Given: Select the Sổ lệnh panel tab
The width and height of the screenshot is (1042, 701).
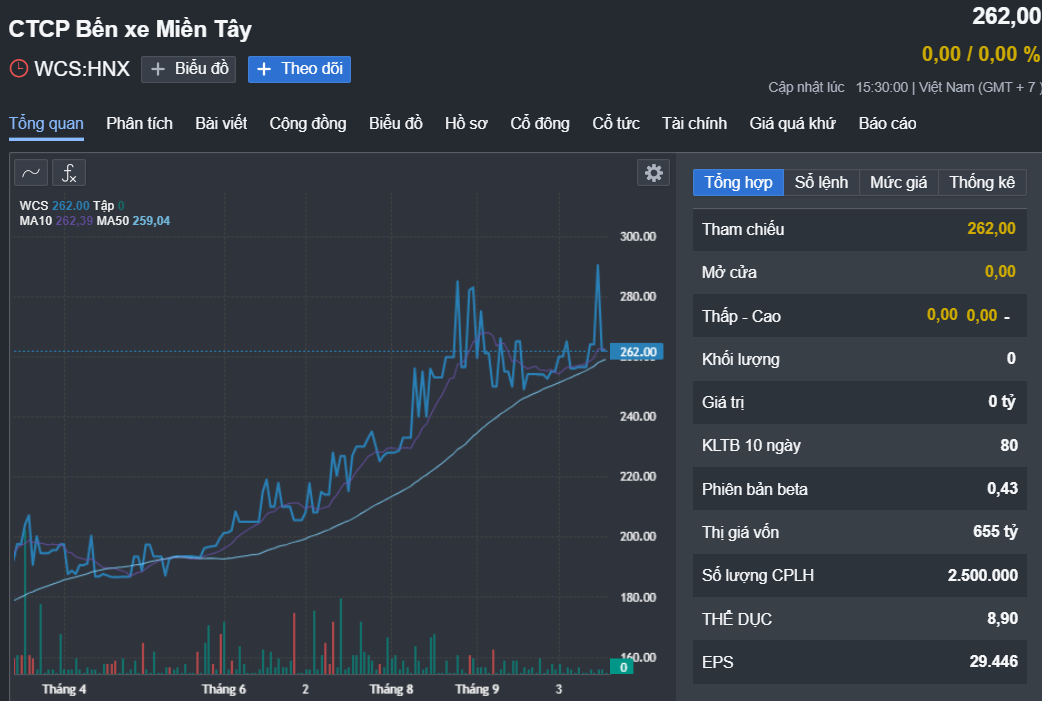Looking at the screenshot, I should point(821,182).
